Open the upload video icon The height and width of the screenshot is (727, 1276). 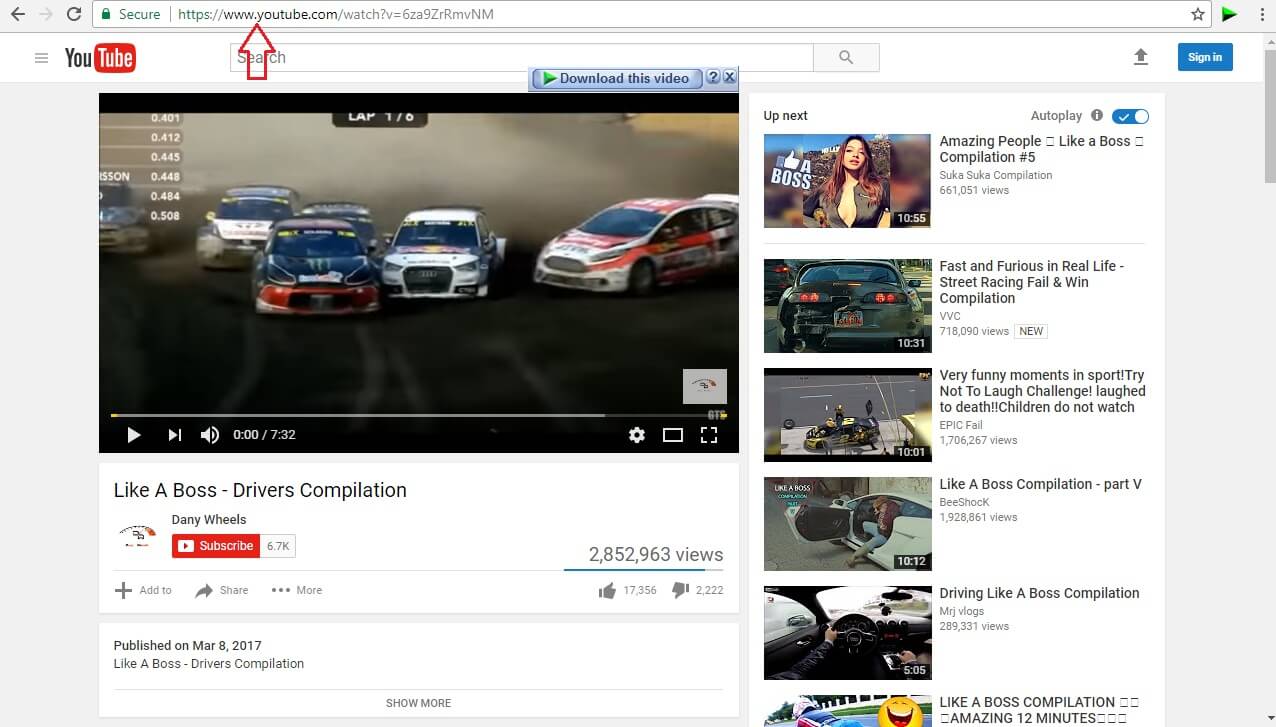tap(1141, 57)
